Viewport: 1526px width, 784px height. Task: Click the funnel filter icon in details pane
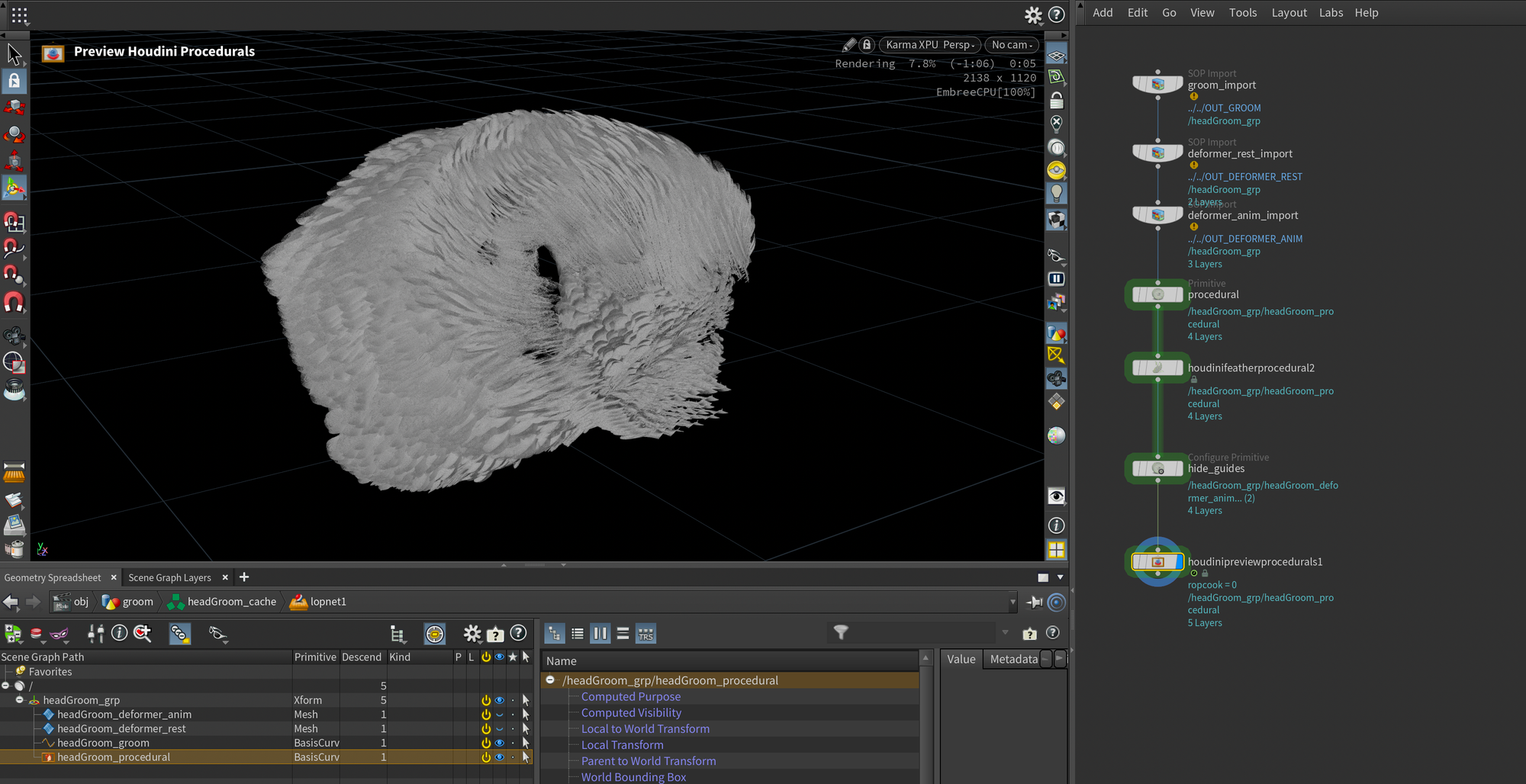pyautogui.click(x=840, y=633)
